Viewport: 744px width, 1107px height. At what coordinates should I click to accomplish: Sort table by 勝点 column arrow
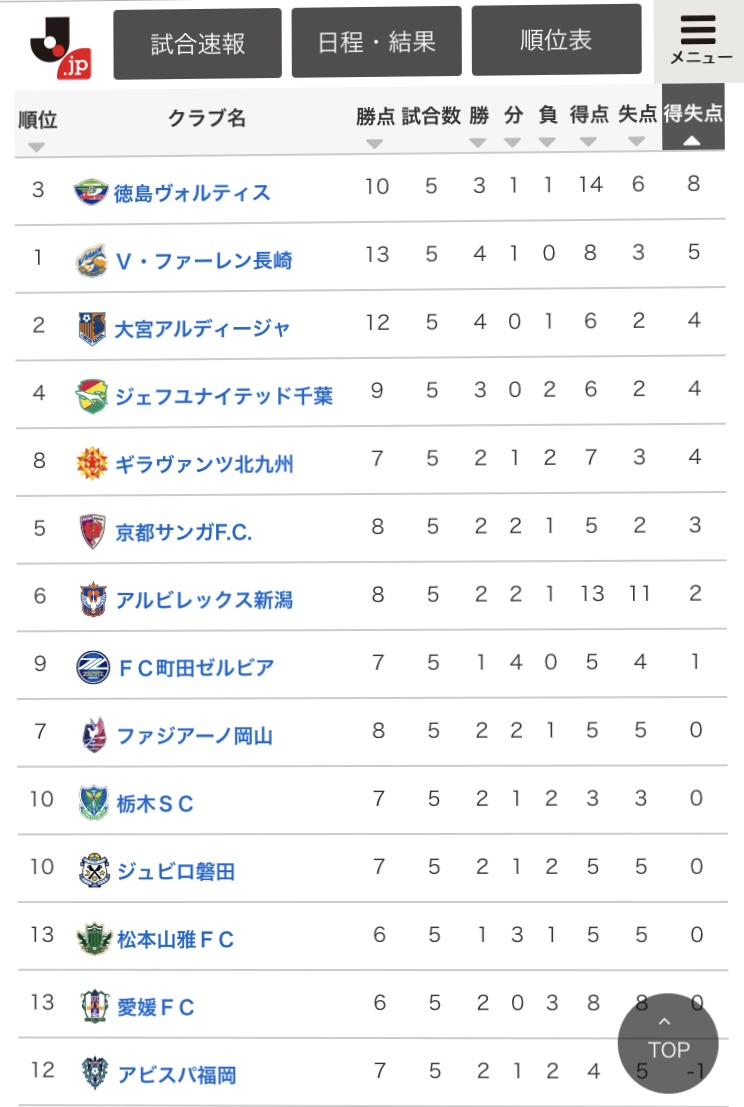pyautogui.click(x=375, y=143)
